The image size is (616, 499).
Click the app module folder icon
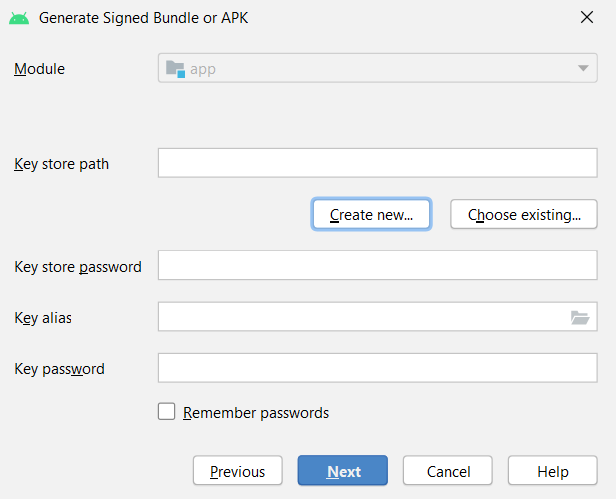(x=176, y=69)
